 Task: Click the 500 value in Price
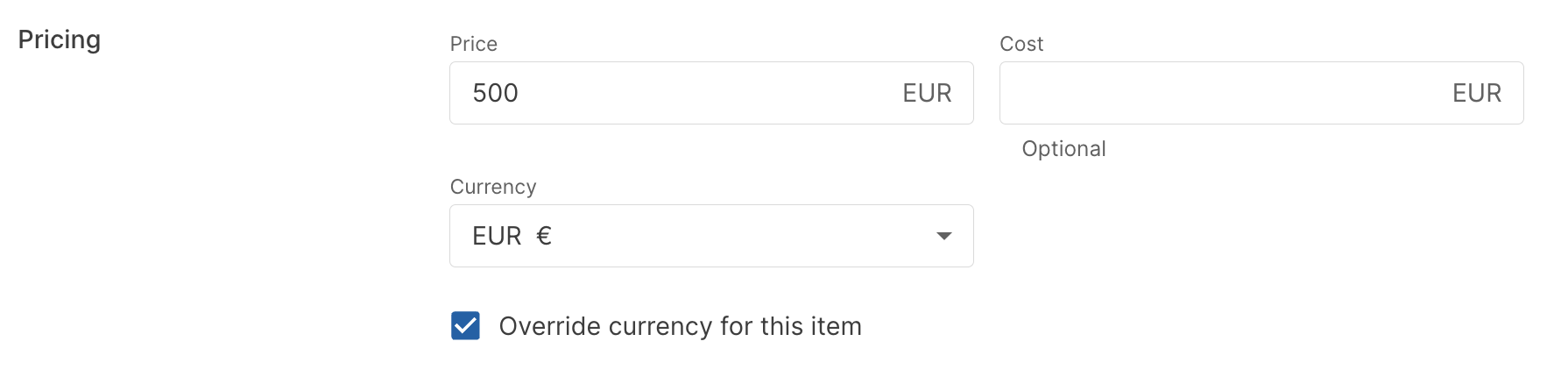coord(495,93)
